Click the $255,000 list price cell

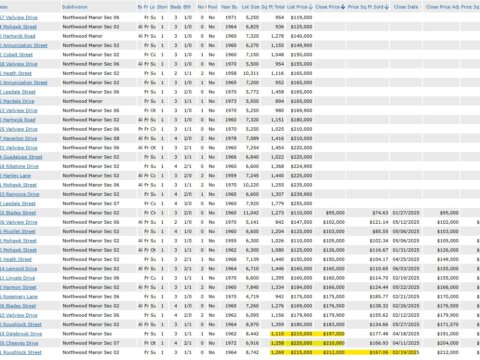301,204
